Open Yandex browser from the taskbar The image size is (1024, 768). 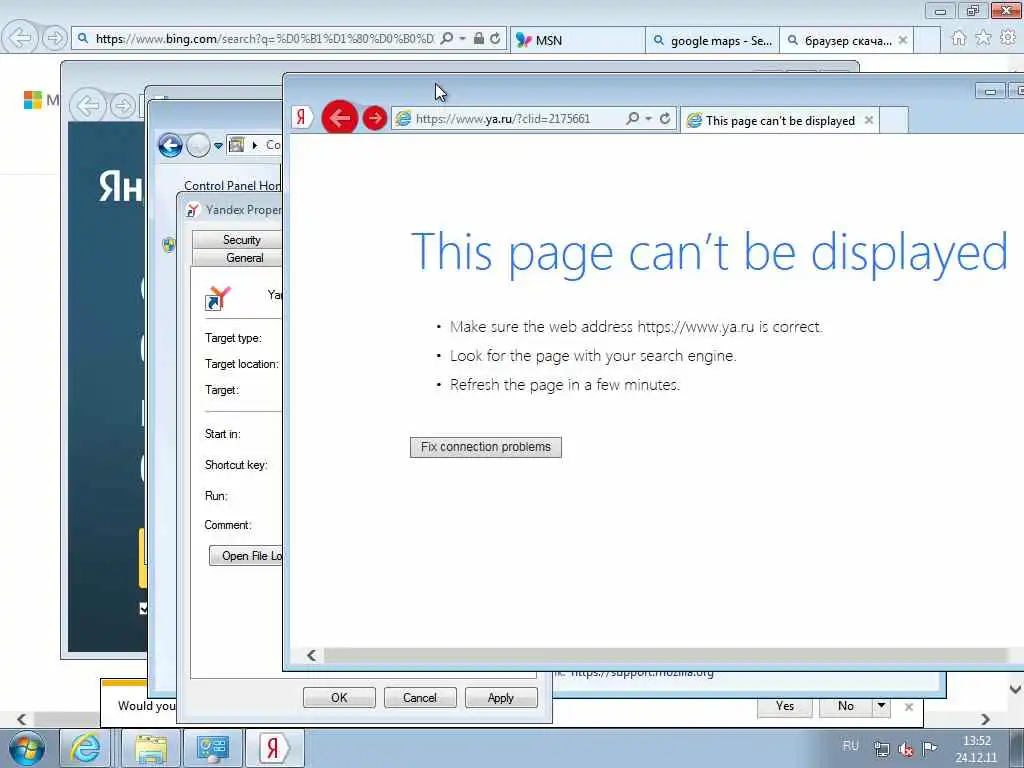click(x=274, y=748)
